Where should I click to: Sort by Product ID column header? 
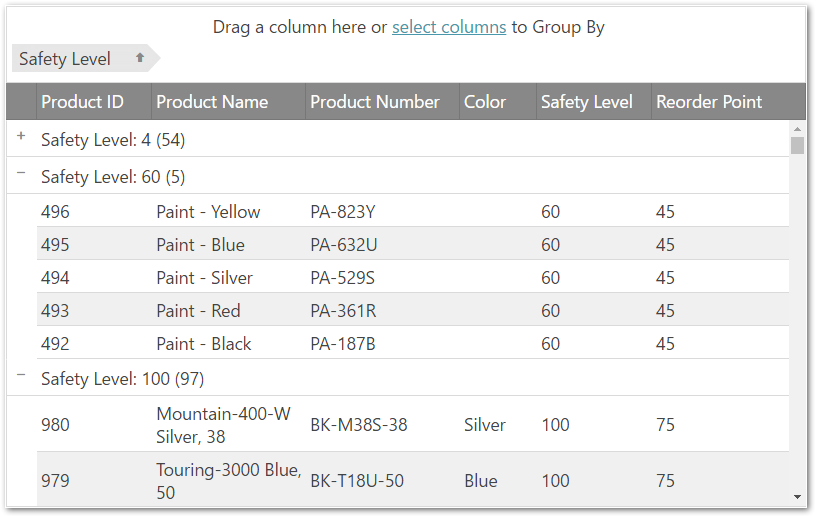click(x=82, y=102)
